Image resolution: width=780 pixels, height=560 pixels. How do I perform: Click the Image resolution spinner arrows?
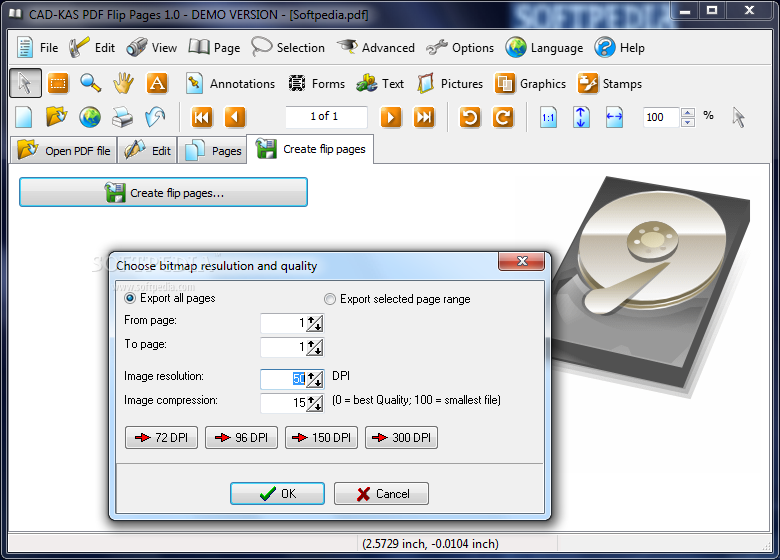tap(314, 379)
